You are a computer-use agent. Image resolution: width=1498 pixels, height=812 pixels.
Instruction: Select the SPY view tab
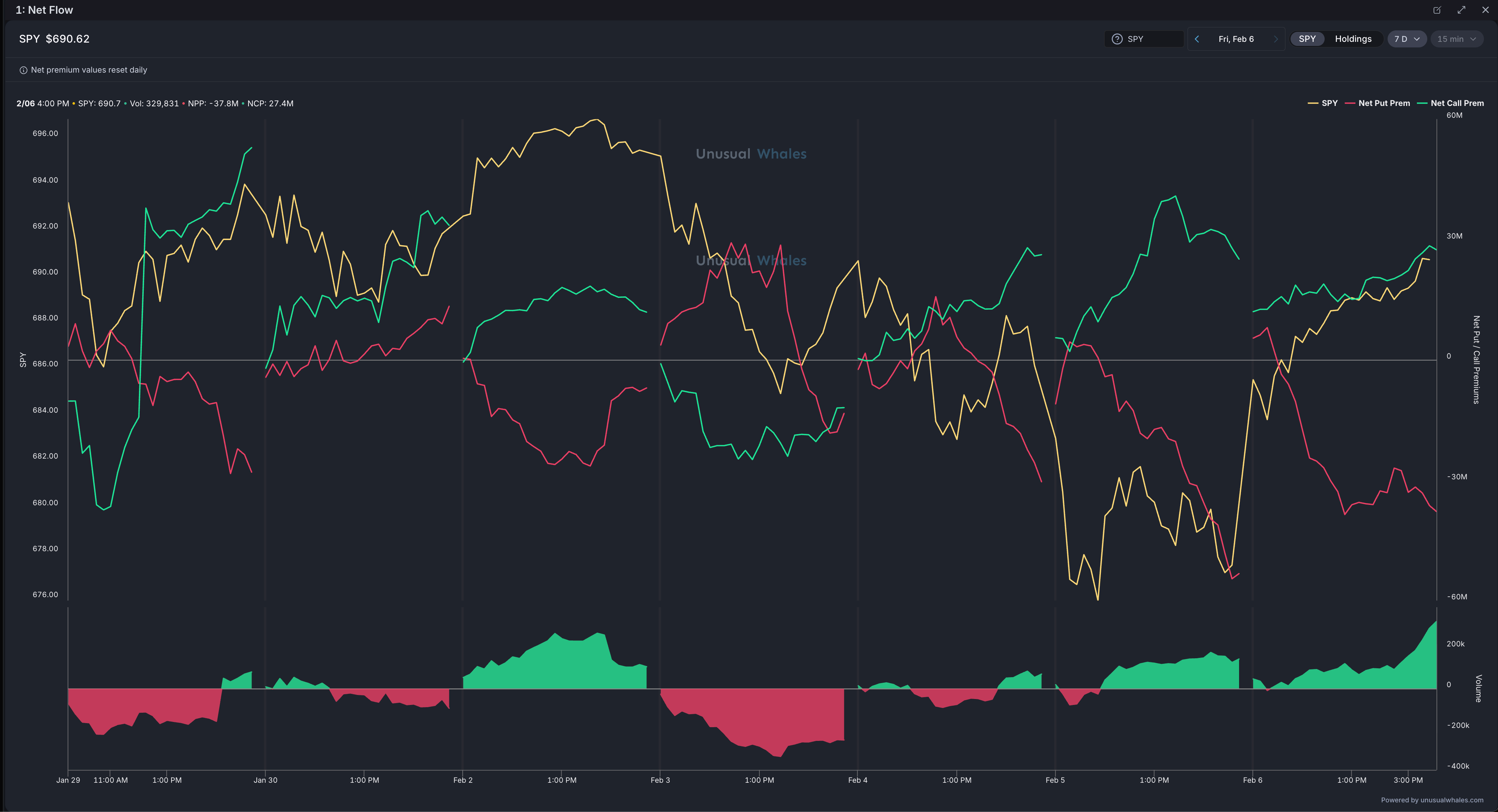(x=1307, y=39)
